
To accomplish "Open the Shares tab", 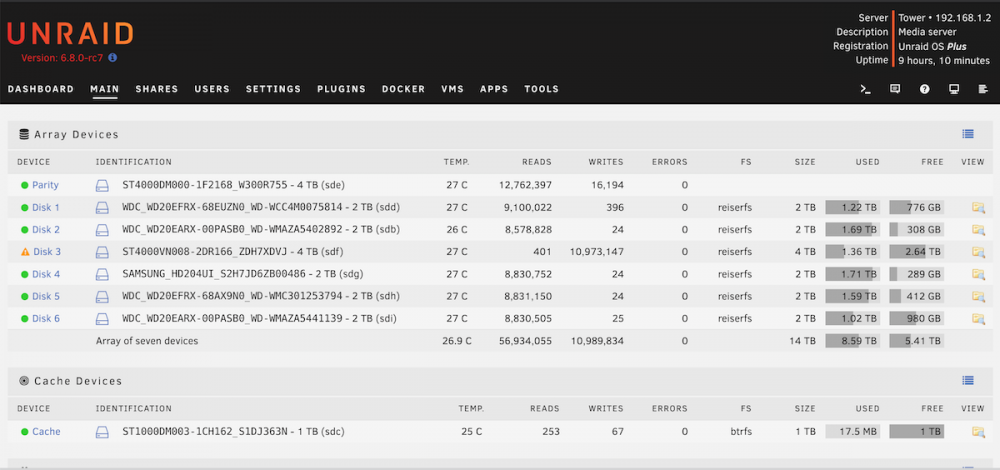I will (x=157, y=89).
